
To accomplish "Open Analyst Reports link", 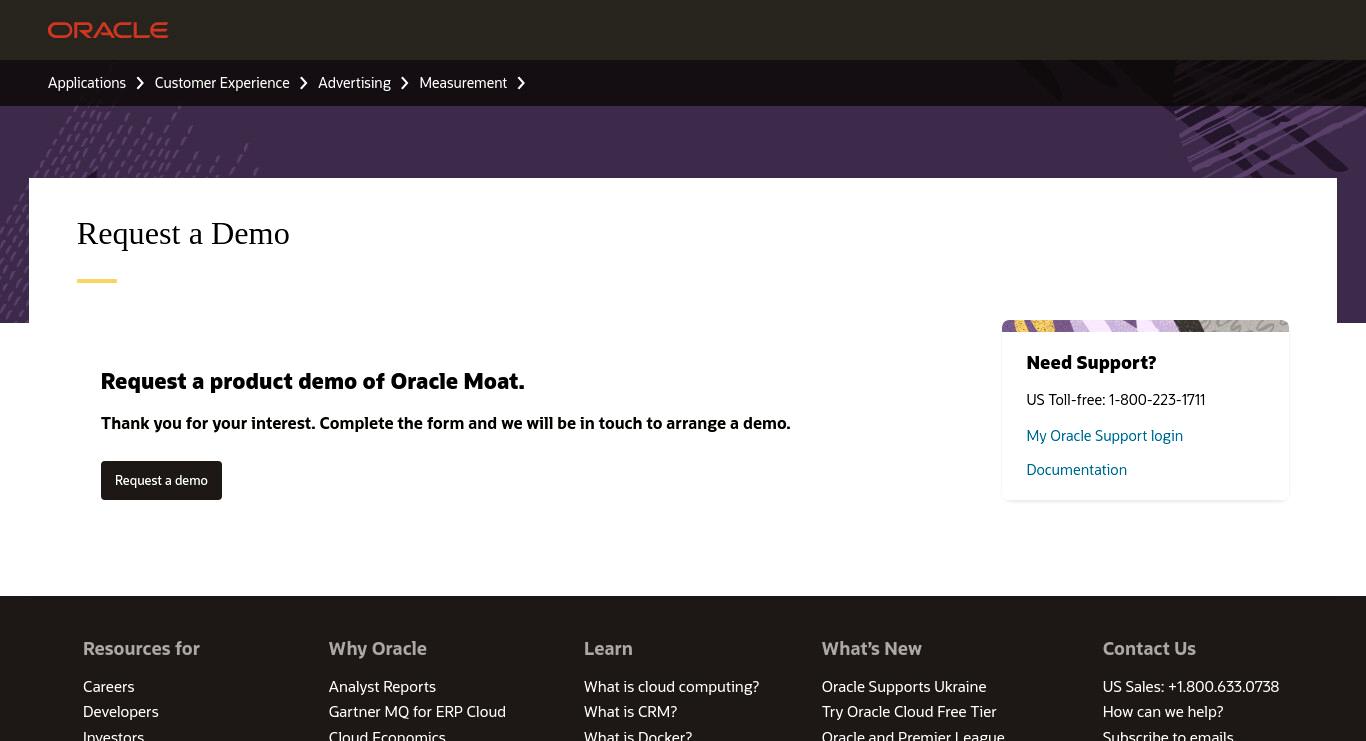I will click(x=382, y=686).
